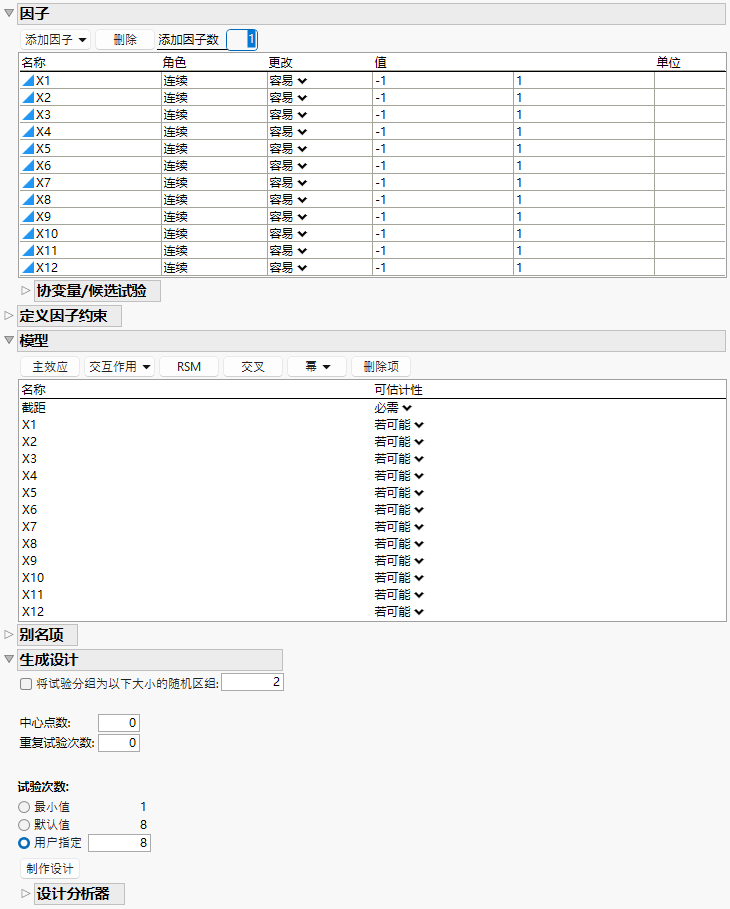
Task: Select the 默认值 radio button
Action: point(24,825)
